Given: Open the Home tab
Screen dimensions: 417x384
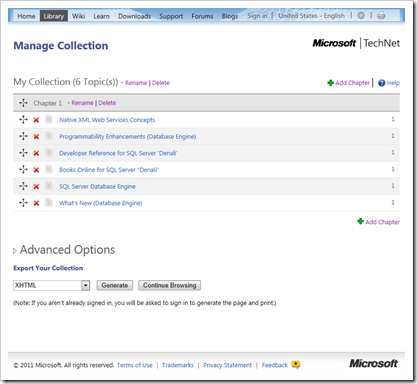Looking at the screenshot, I should pyautogui.click(x=26, y=16).
